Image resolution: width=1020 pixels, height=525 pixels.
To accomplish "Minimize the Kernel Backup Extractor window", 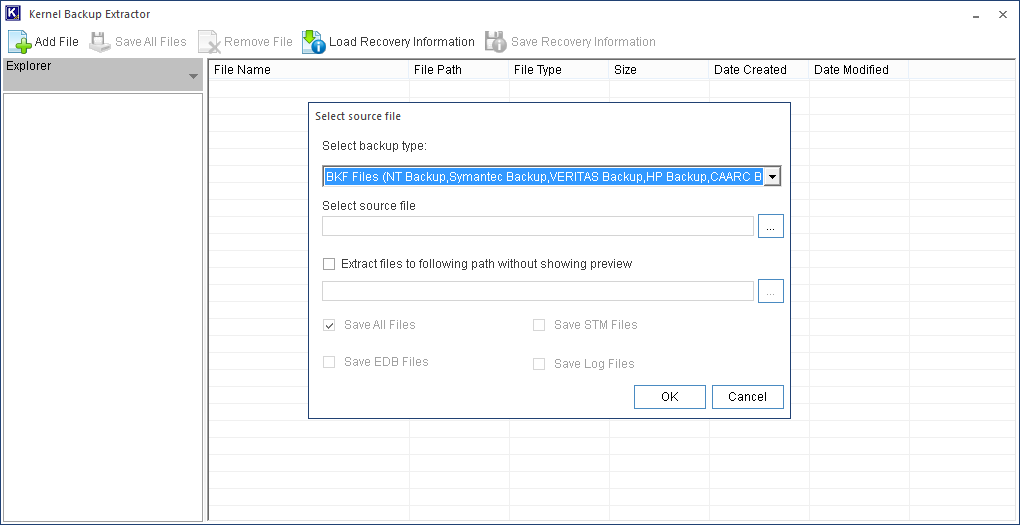I will pyautogui.click(x=976, y=14).
